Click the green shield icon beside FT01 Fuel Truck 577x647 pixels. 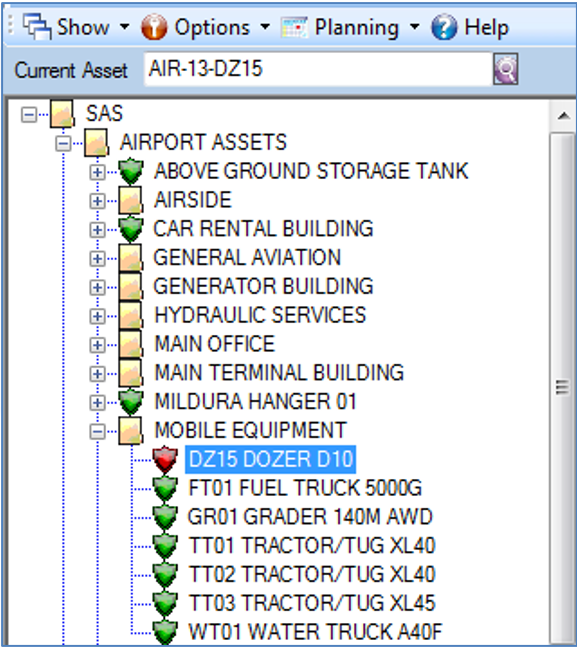(x=165, y=488)
